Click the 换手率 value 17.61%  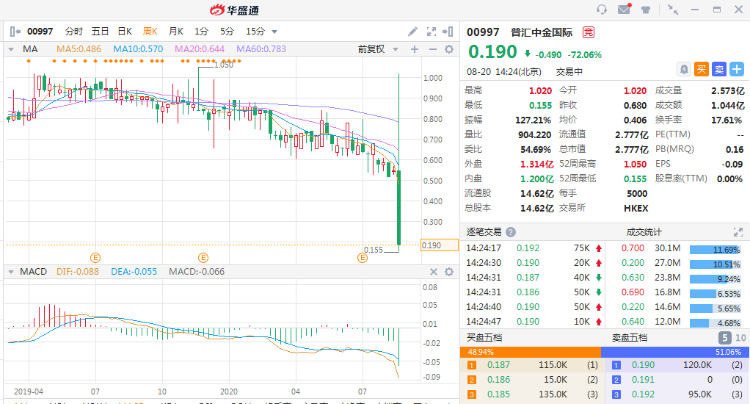click(727, 120)
